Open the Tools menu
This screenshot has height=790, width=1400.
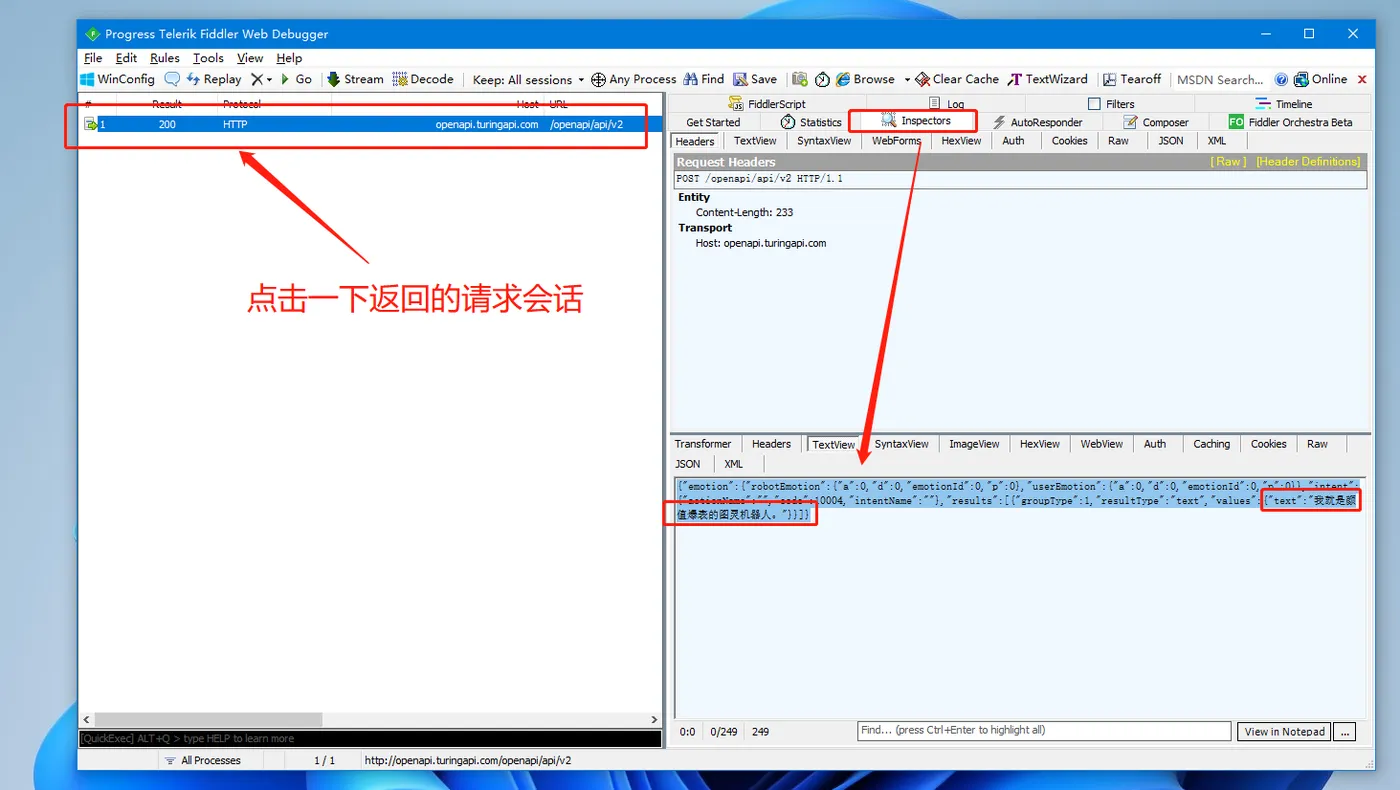[x=208, y=58]
